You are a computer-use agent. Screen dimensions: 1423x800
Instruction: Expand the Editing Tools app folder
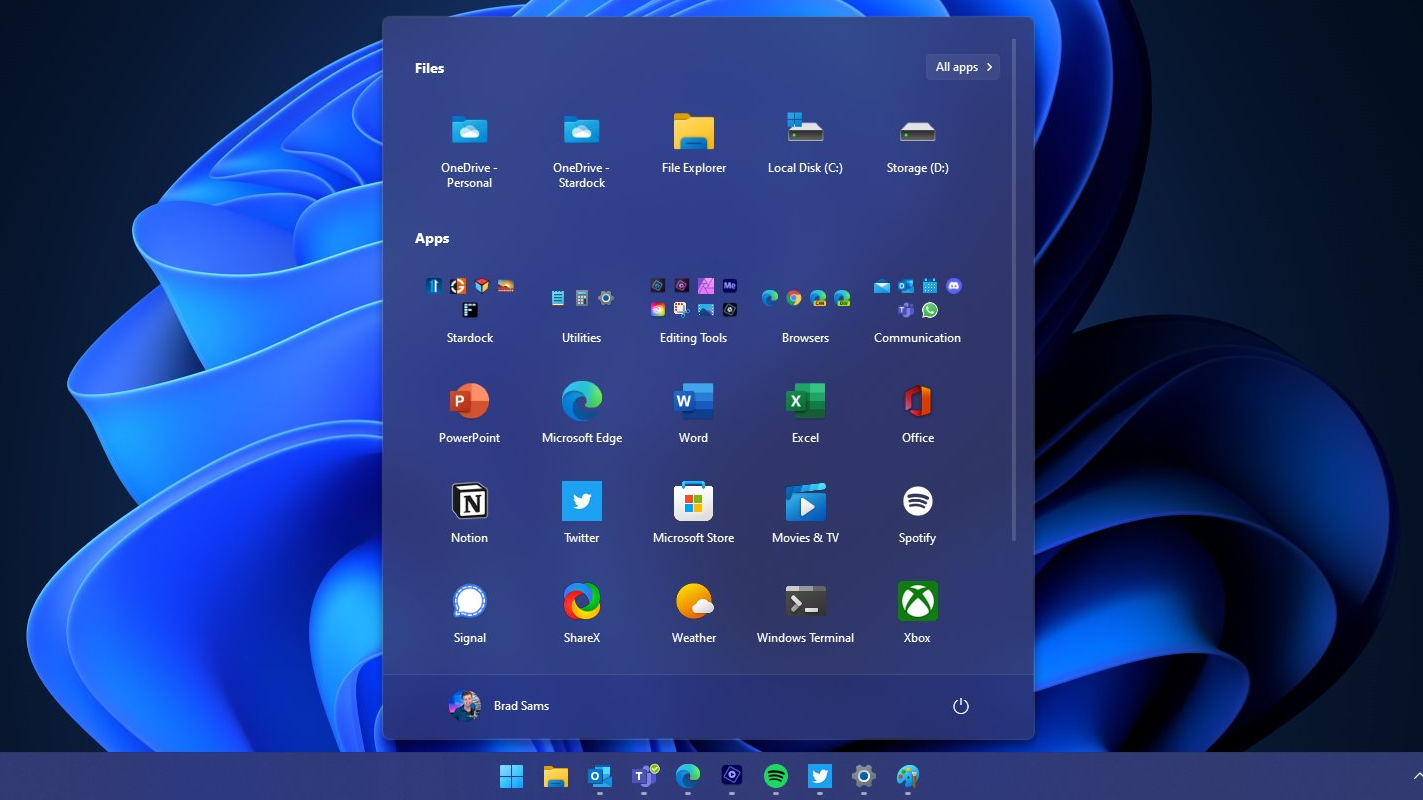coord(693,309)
